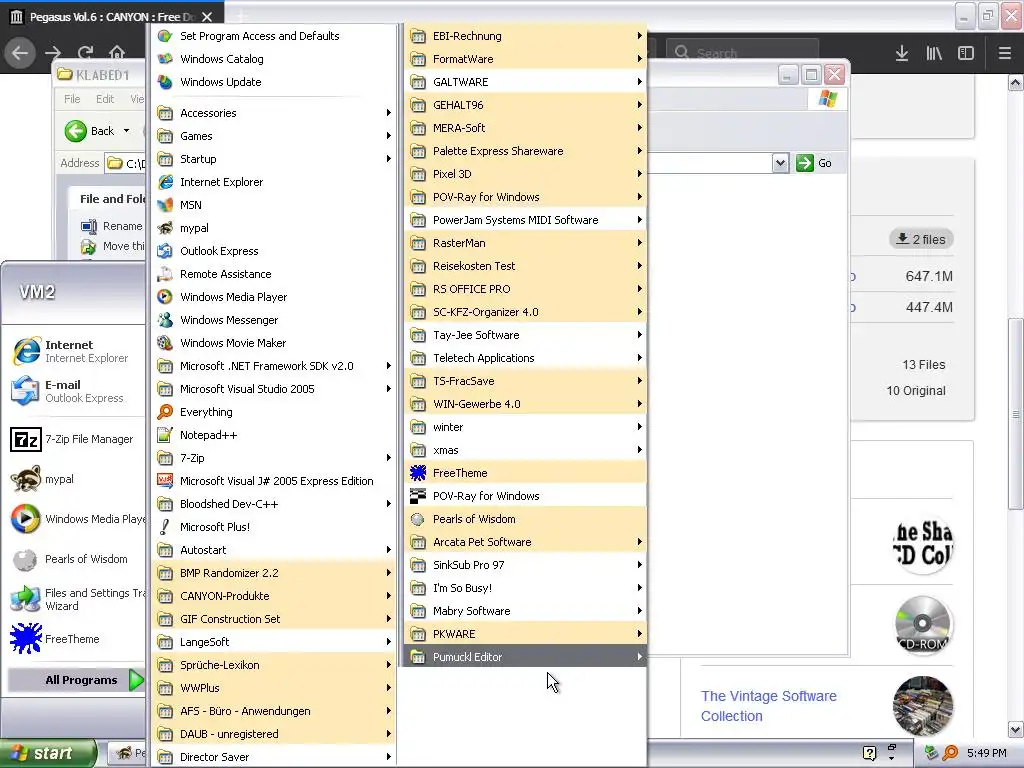Viewport: 1024px width, 768px height.
Task: Expand Microsoft Visual Studio 2005 submenu
Action: [x=273, y=389]
